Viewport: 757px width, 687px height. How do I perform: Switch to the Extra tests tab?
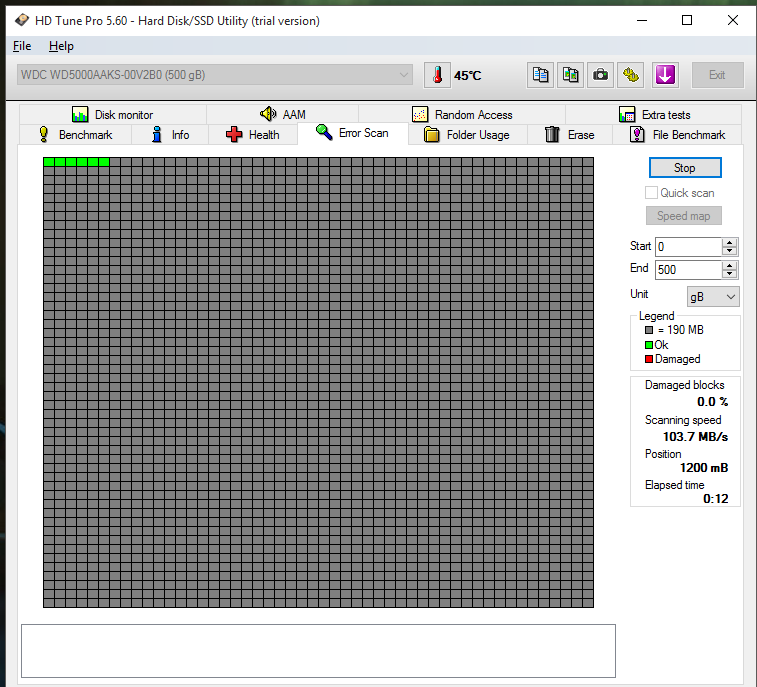pos(654,114)
